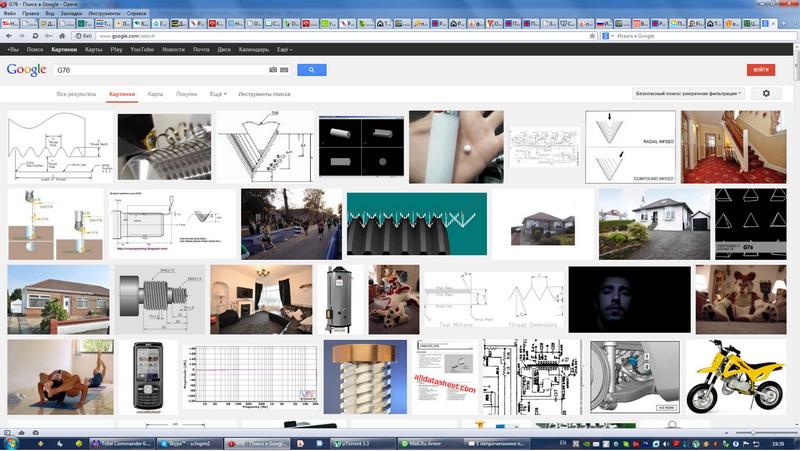800x451 pixels.
Task: Expand the 'Ещё' menu in the black Google bar
Action: tap(284, 49)
